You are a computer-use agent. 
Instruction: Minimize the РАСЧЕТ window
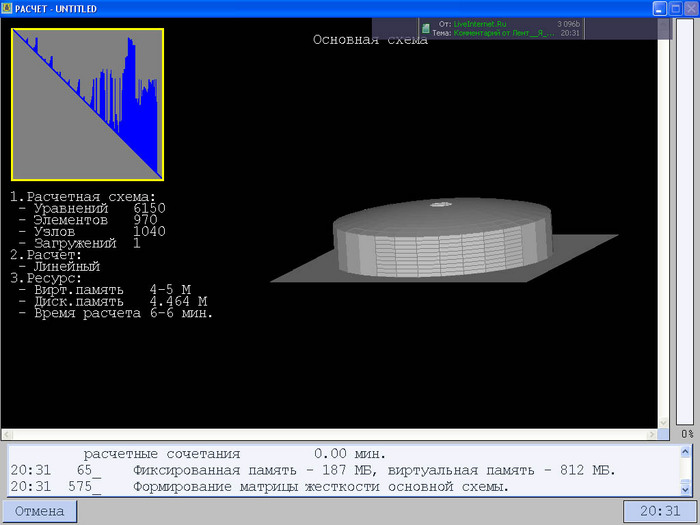(x=660, y=8)
